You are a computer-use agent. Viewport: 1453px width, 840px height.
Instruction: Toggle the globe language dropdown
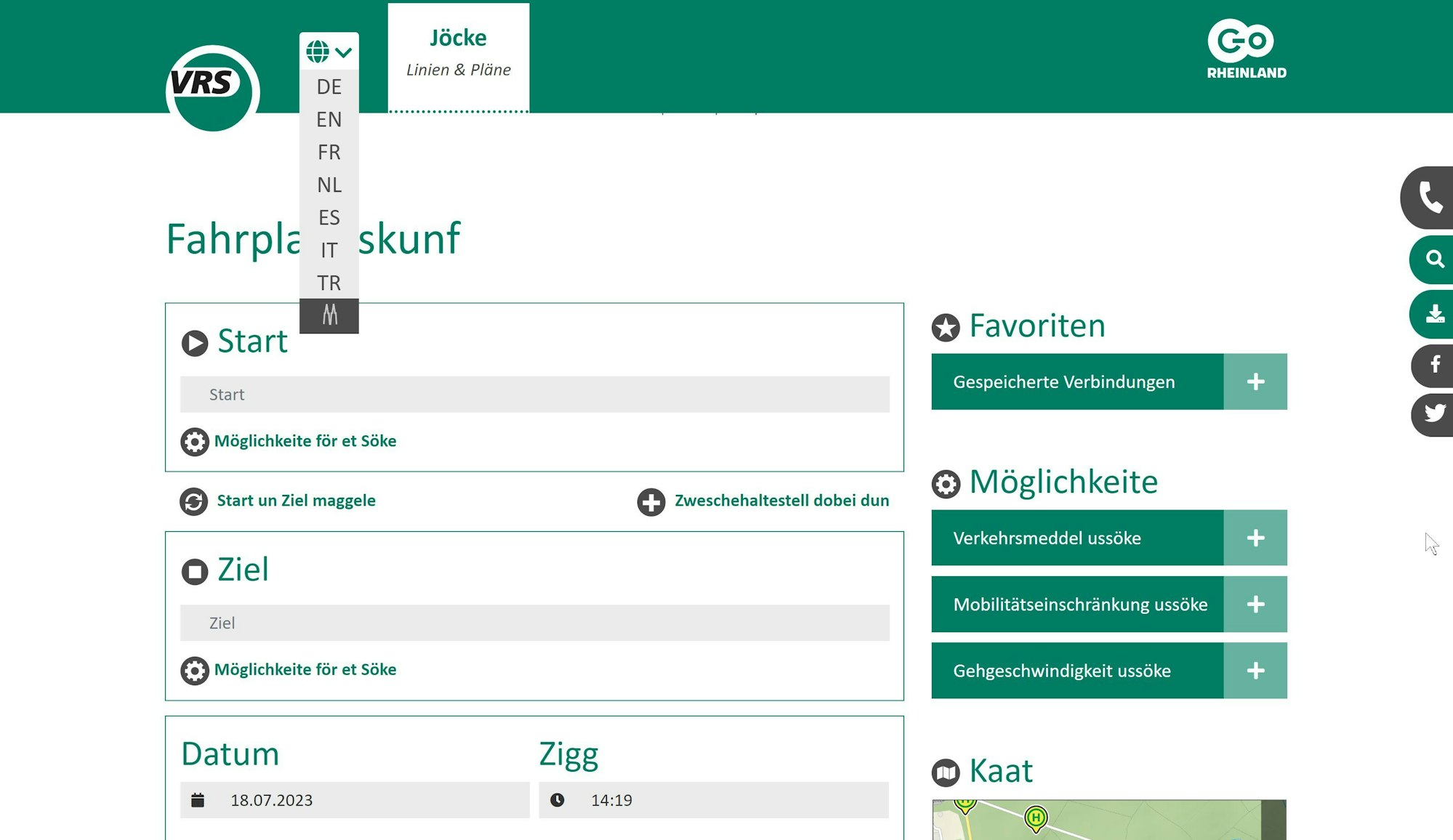point(329,52)
